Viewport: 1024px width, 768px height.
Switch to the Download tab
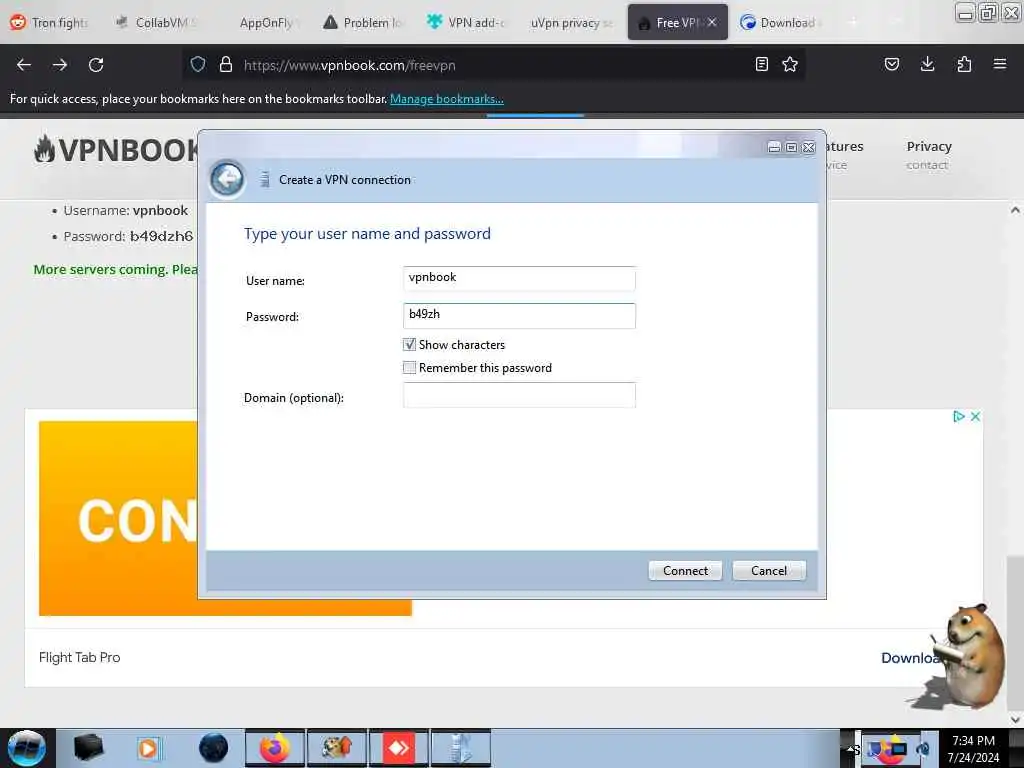tap(781, 22)
